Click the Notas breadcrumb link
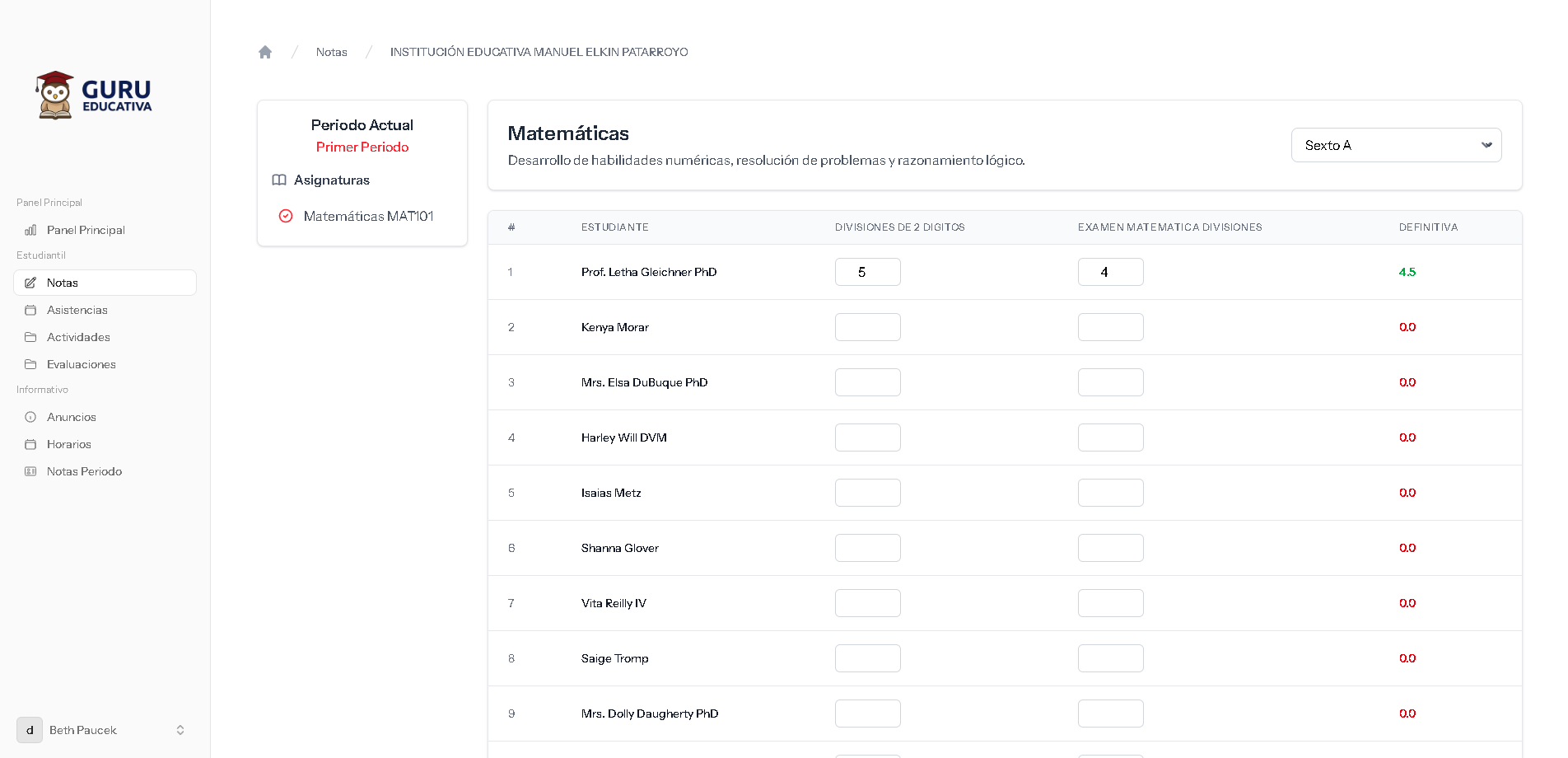Image resolution: width=1568 pixels, height=758 pixels. click(x=331, y=52)
